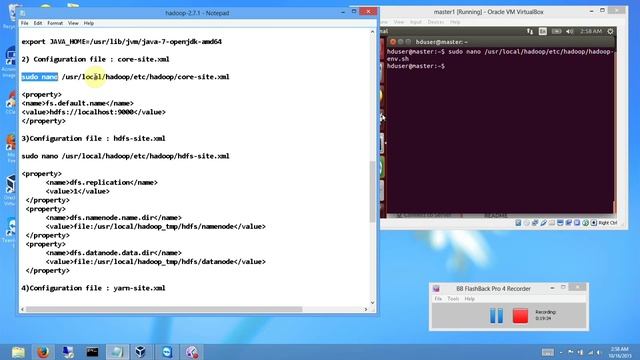The image size is (640, 360).
Task: Open File menu in FlashBack Recorder
Action: [438, 299]
